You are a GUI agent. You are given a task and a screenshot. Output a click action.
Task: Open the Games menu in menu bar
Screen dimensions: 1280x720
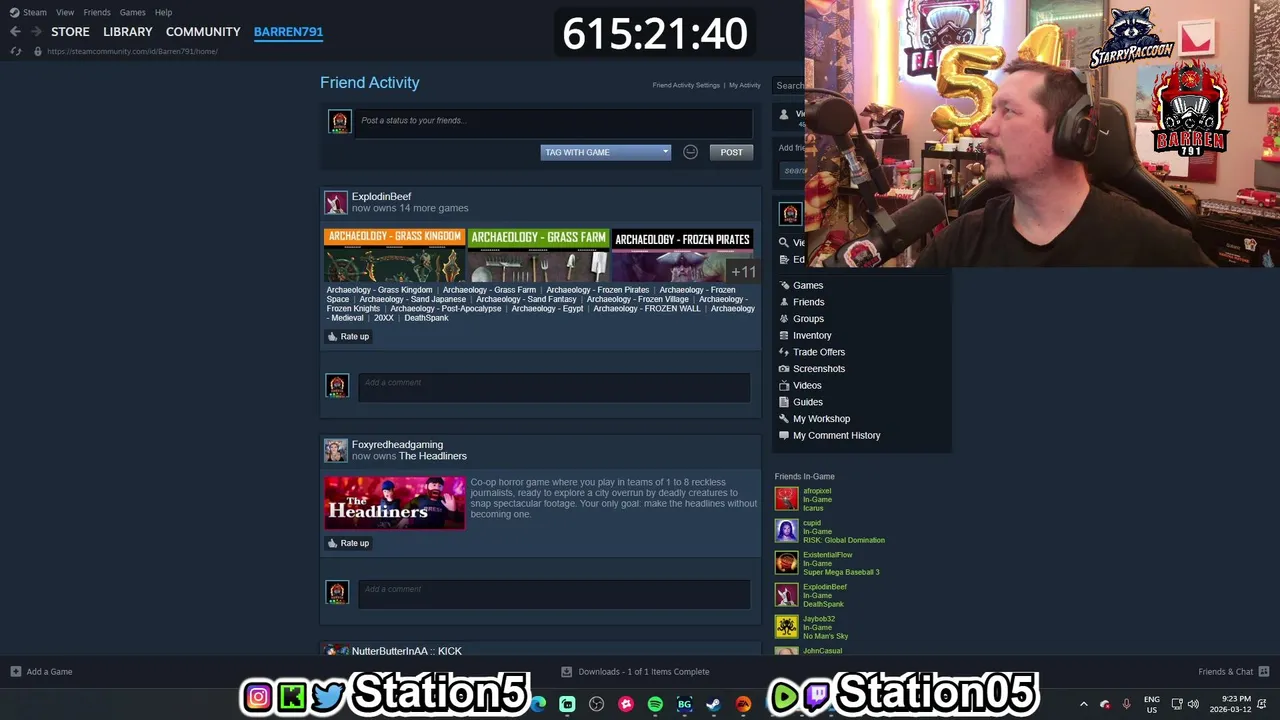tap(132, 12)
